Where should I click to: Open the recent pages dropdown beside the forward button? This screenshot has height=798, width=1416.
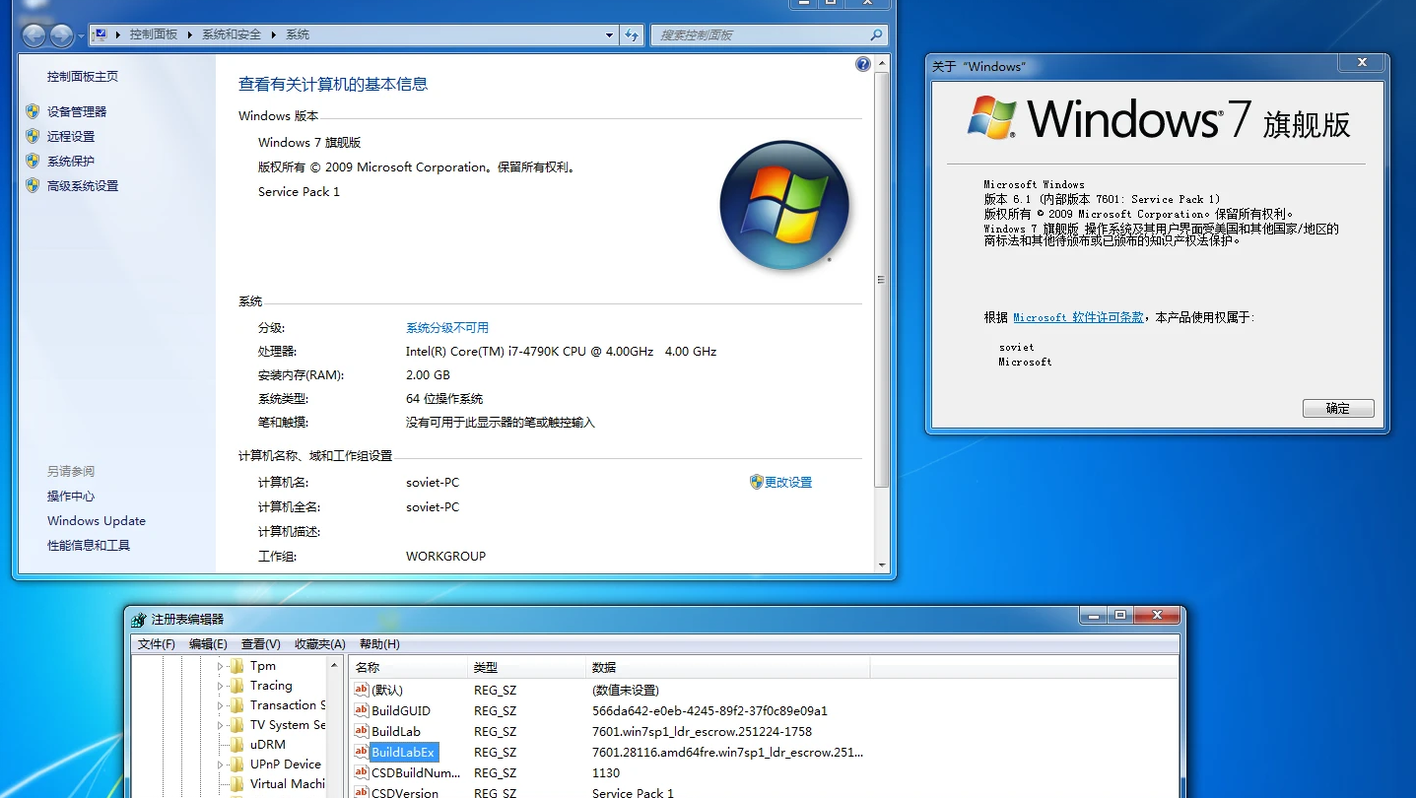[80, 36]
